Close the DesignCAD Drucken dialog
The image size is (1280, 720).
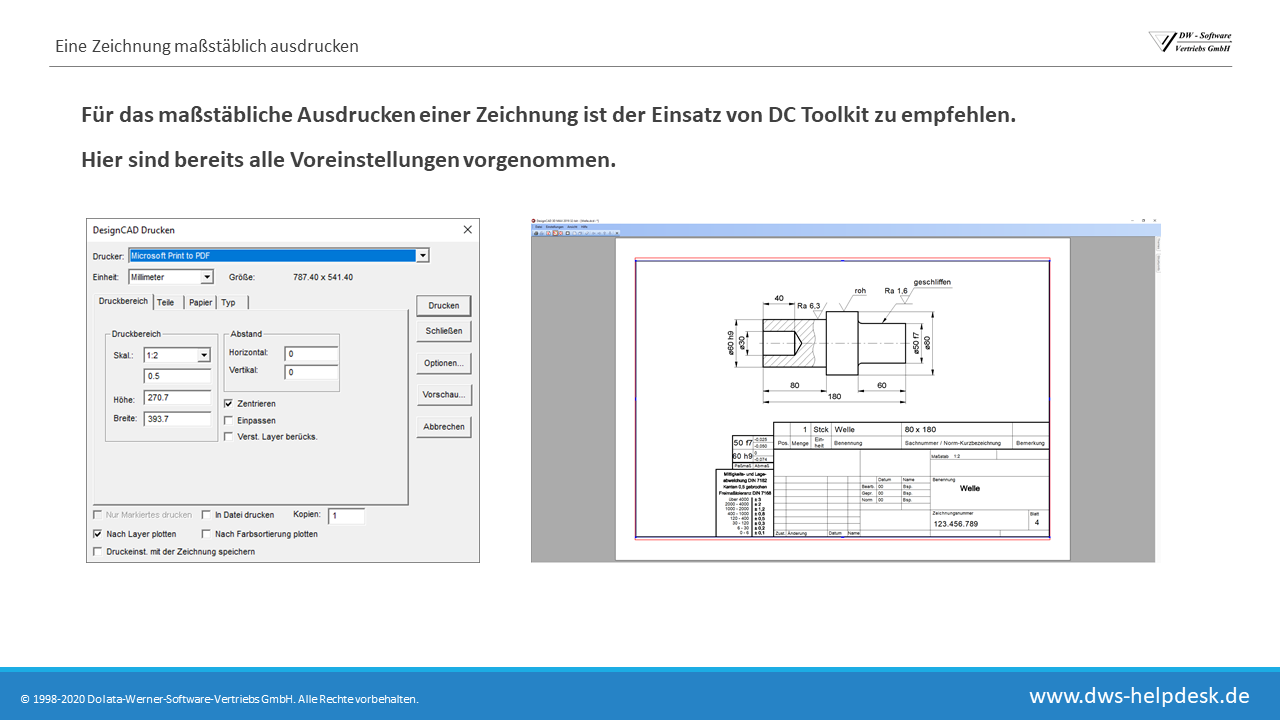467,230
